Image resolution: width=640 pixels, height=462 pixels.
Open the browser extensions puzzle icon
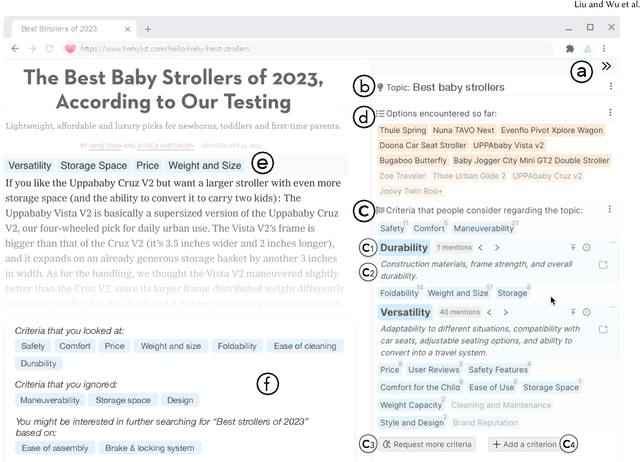click(569, 48)
